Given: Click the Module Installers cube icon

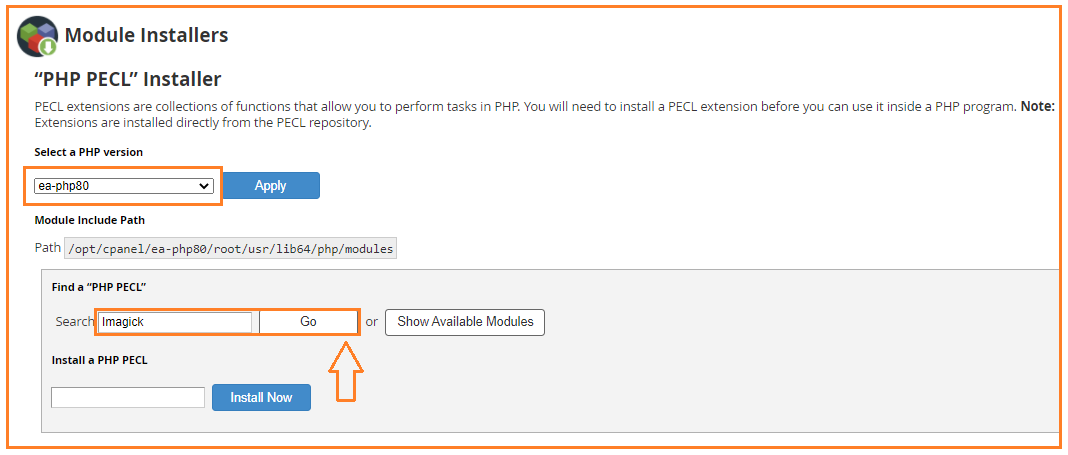Looking at the screenshot, I should [37, 36].
